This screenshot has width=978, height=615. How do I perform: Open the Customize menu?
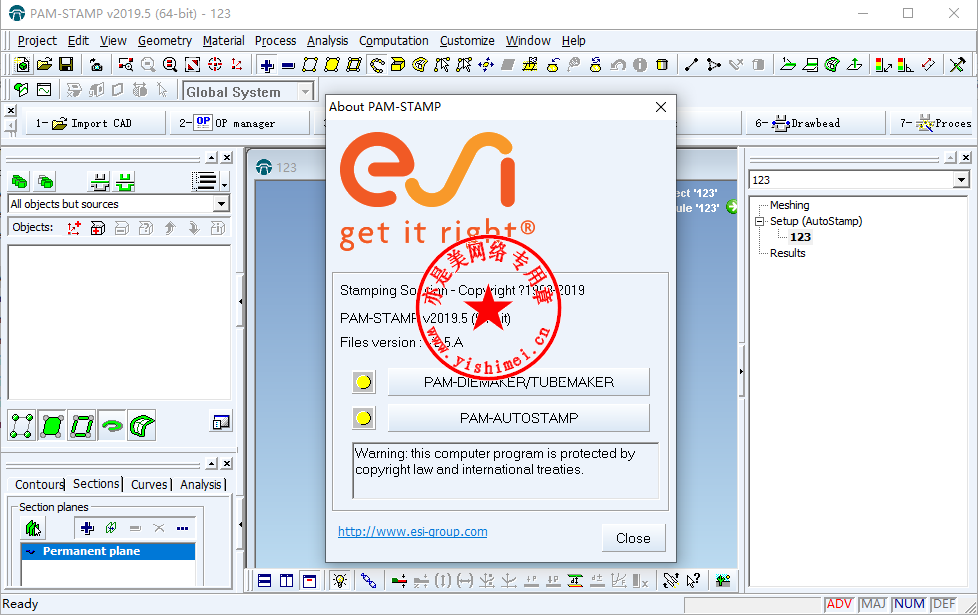pyautogui.click(x=467, y=41)
